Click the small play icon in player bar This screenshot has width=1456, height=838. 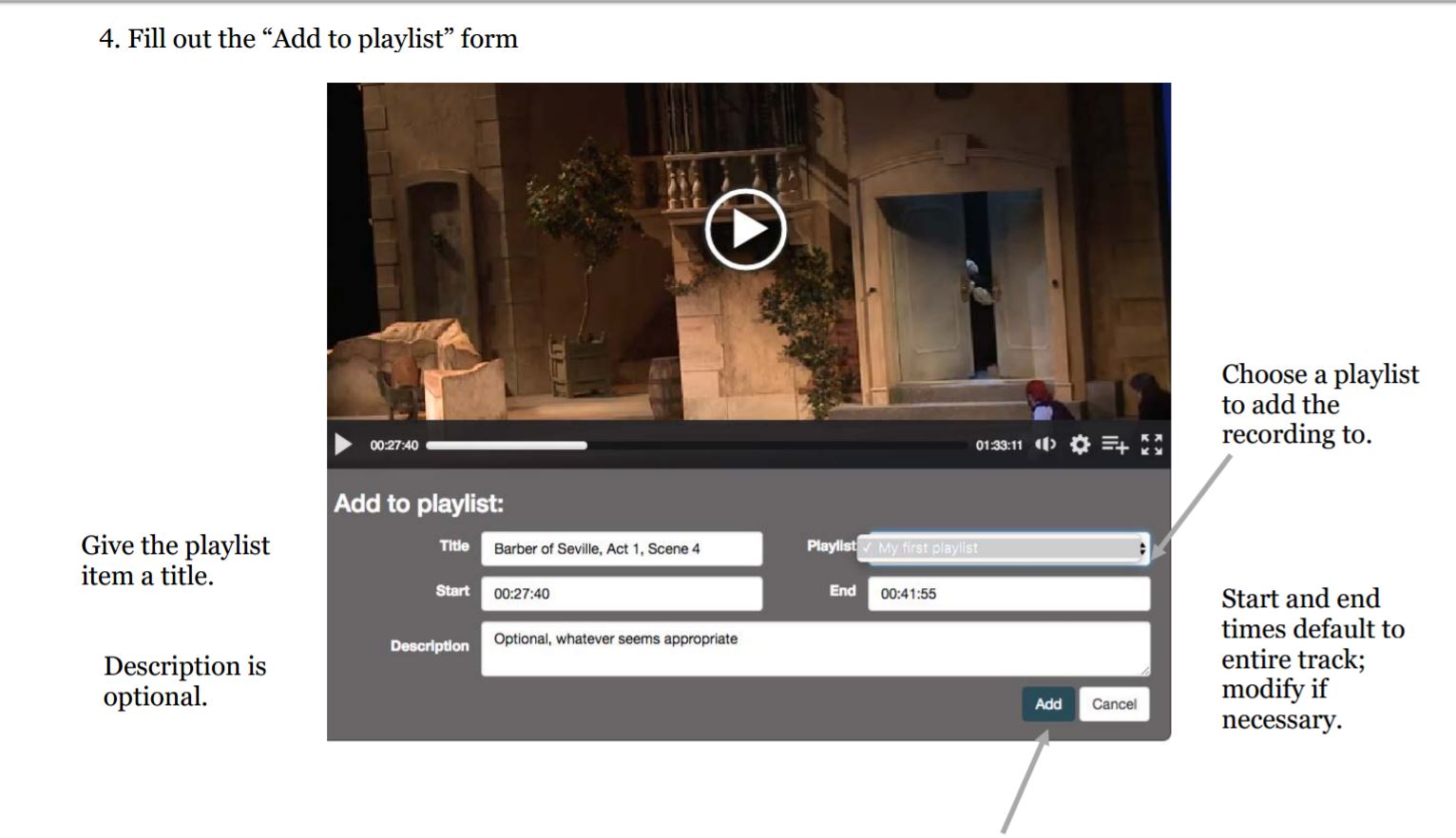[343, 445]
